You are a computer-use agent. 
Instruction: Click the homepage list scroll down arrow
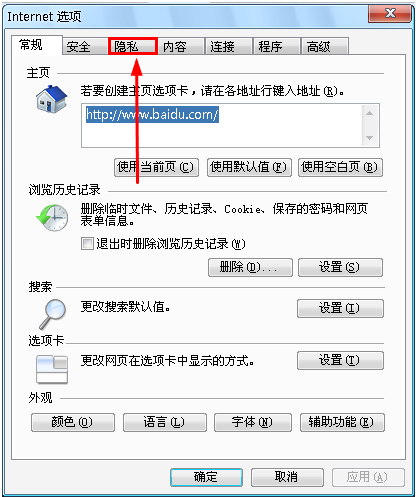(369, 137)
